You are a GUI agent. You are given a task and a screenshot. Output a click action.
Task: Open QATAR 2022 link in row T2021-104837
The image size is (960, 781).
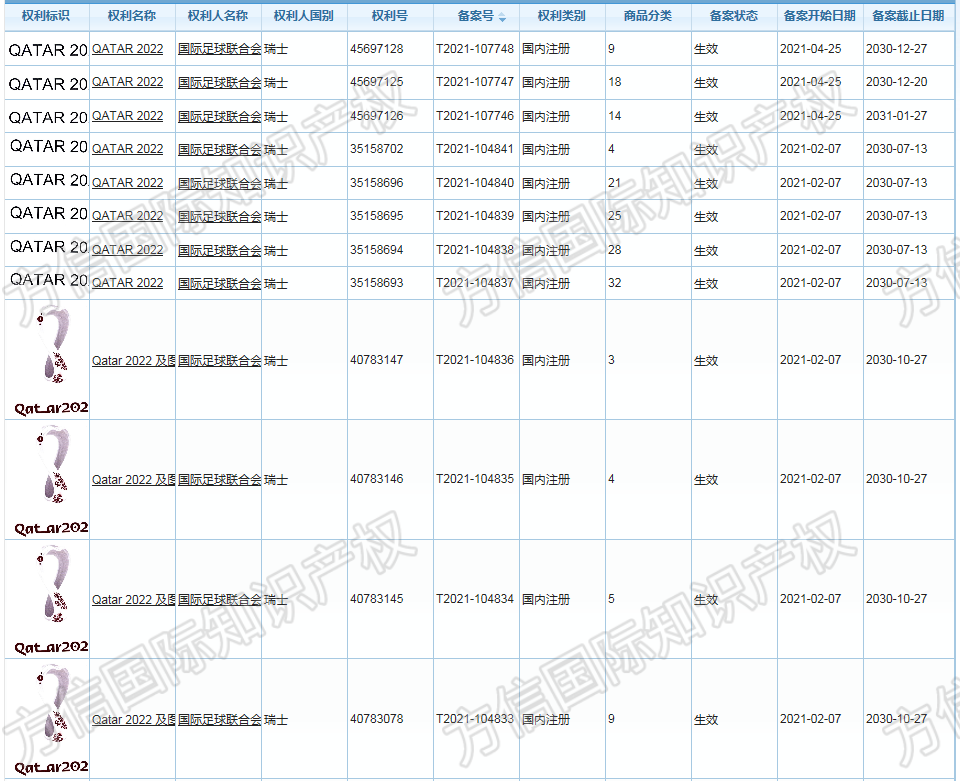(x=127, y=283)
